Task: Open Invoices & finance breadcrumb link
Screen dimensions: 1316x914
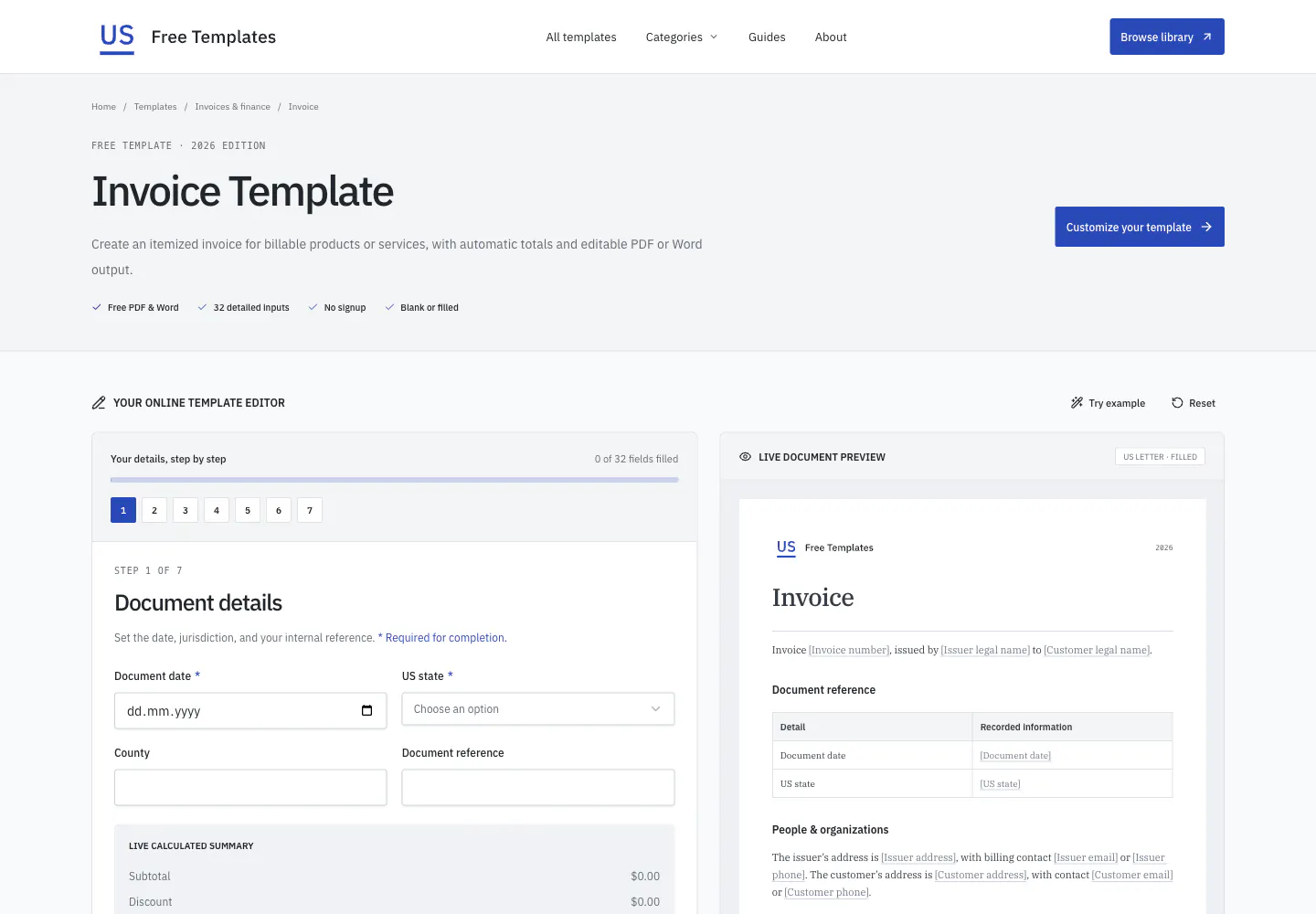Action: (x=232, y=107)
